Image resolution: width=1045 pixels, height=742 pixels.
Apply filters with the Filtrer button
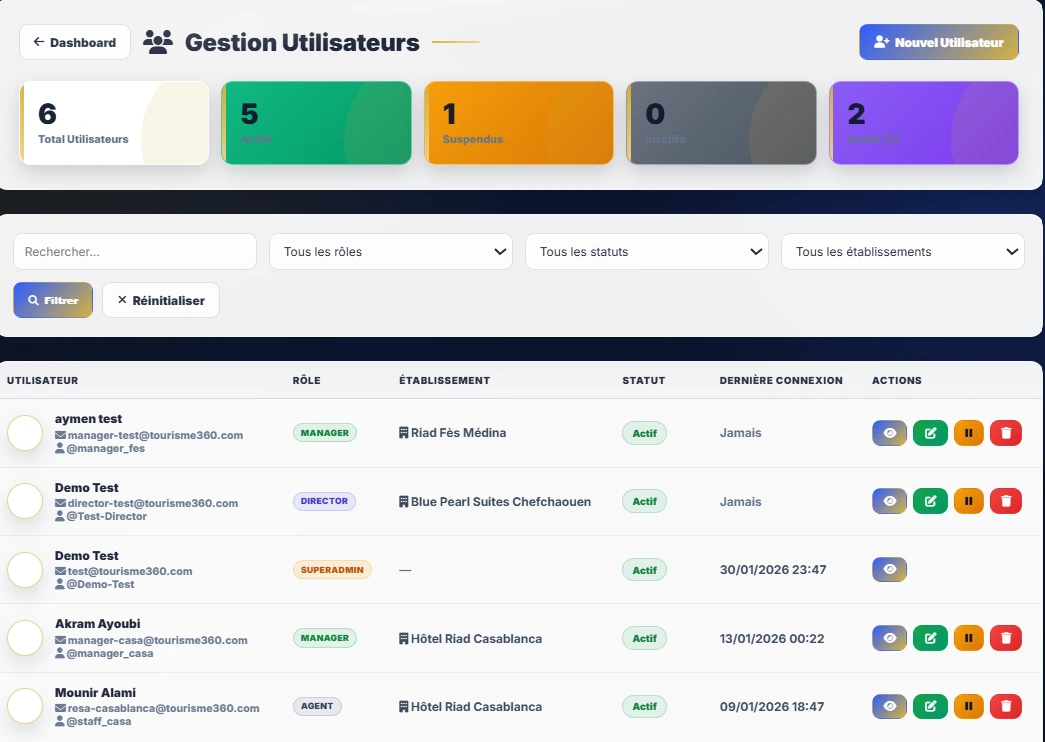click(52, 299)
